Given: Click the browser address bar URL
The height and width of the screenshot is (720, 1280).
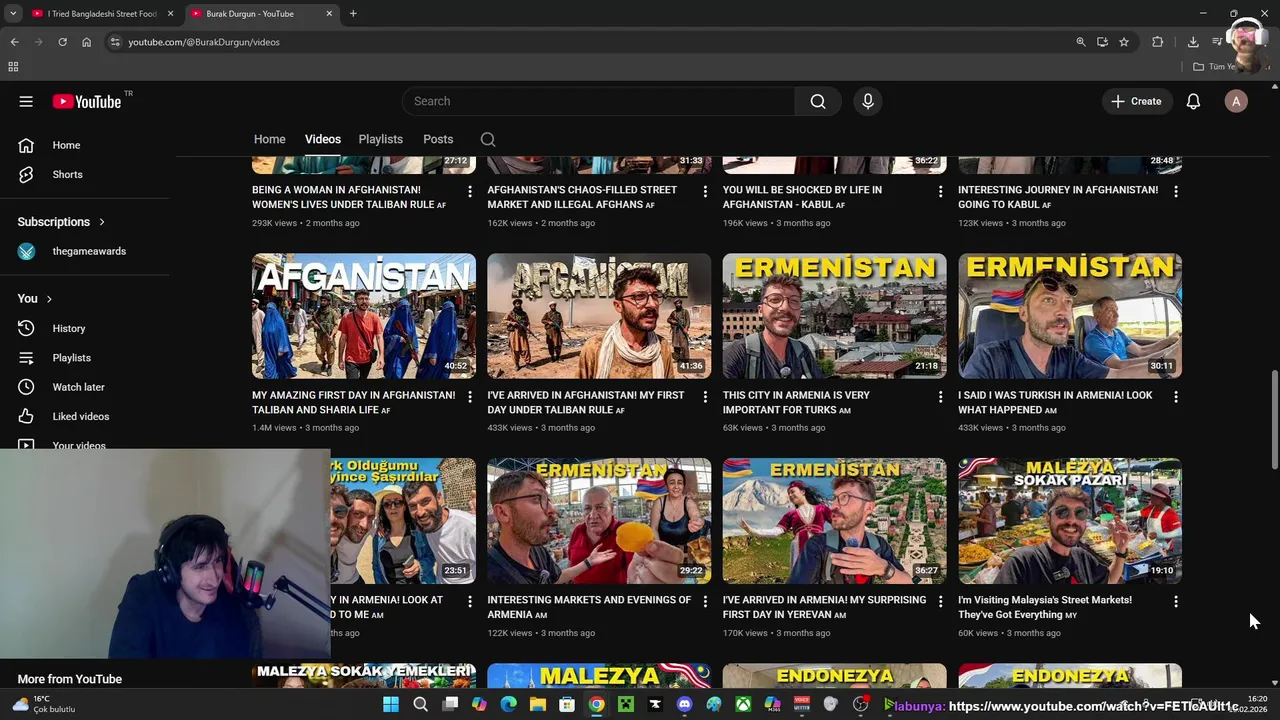Looking at the screenshot, I should [204, 42].
